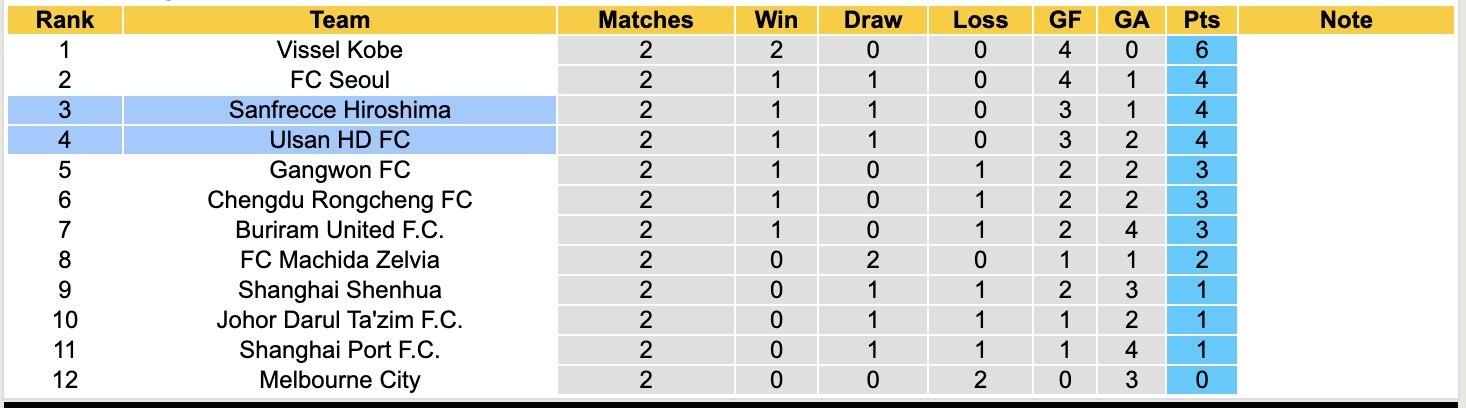Click the Rank column header
Screen dimensions: 1466x408
pyautogui.click(x=65, y=20)
